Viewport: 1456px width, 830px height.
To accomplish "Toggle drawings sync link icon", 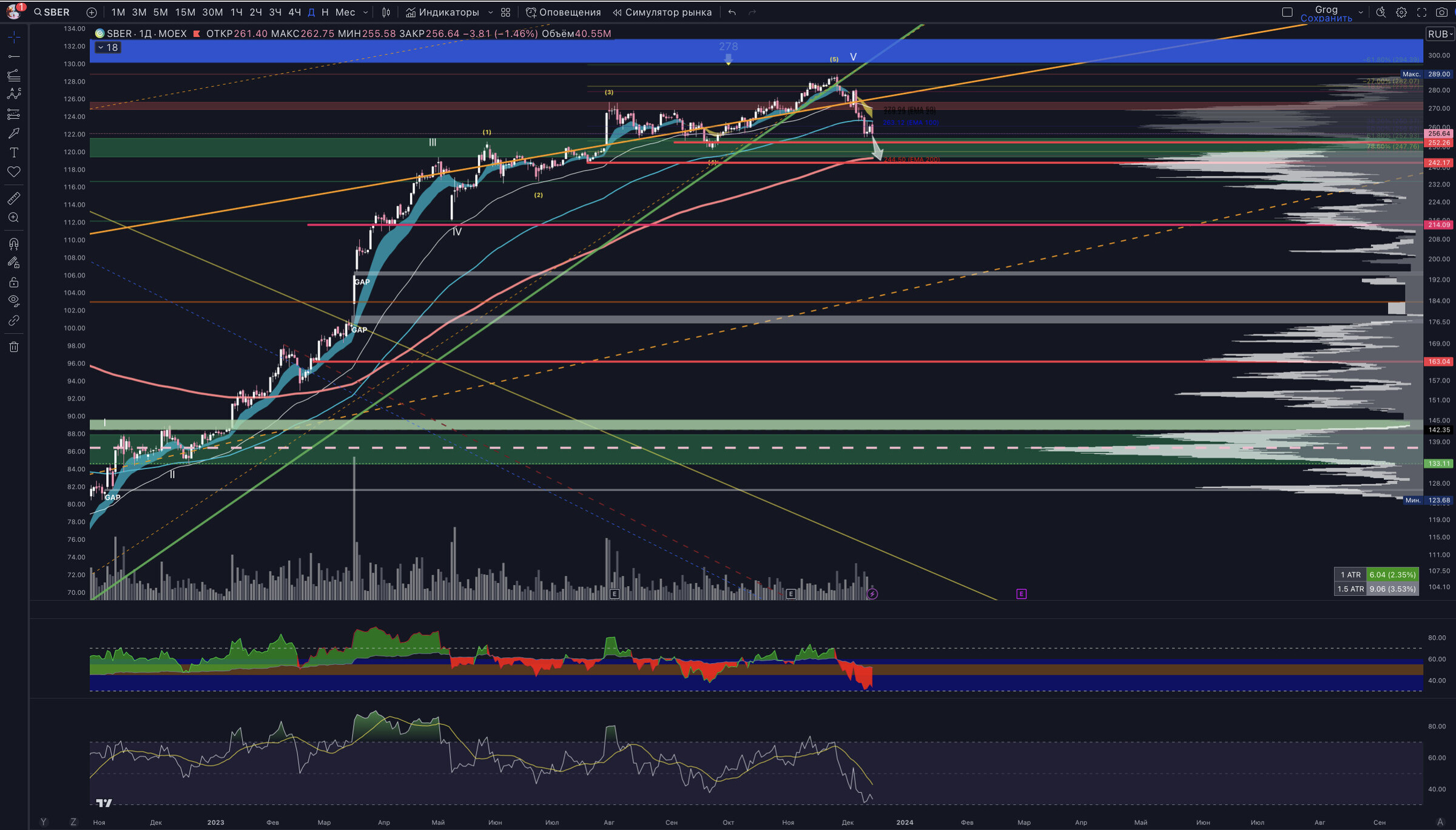I will [14, 320].
